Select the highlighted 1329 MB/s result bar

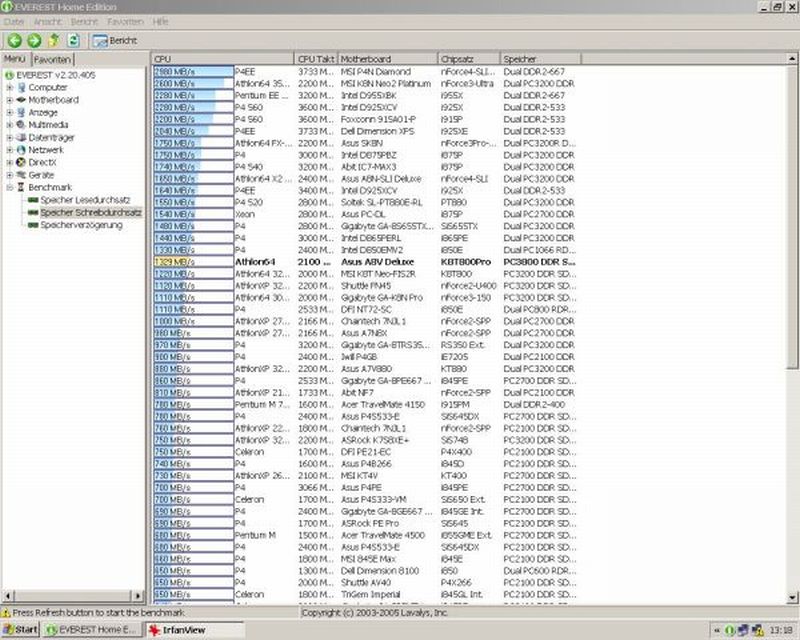click(193, 262)
